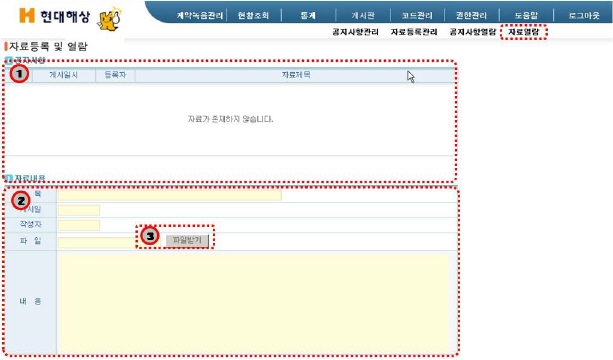
Task: Open the 권한관리 menu
Action: [471, 16]
